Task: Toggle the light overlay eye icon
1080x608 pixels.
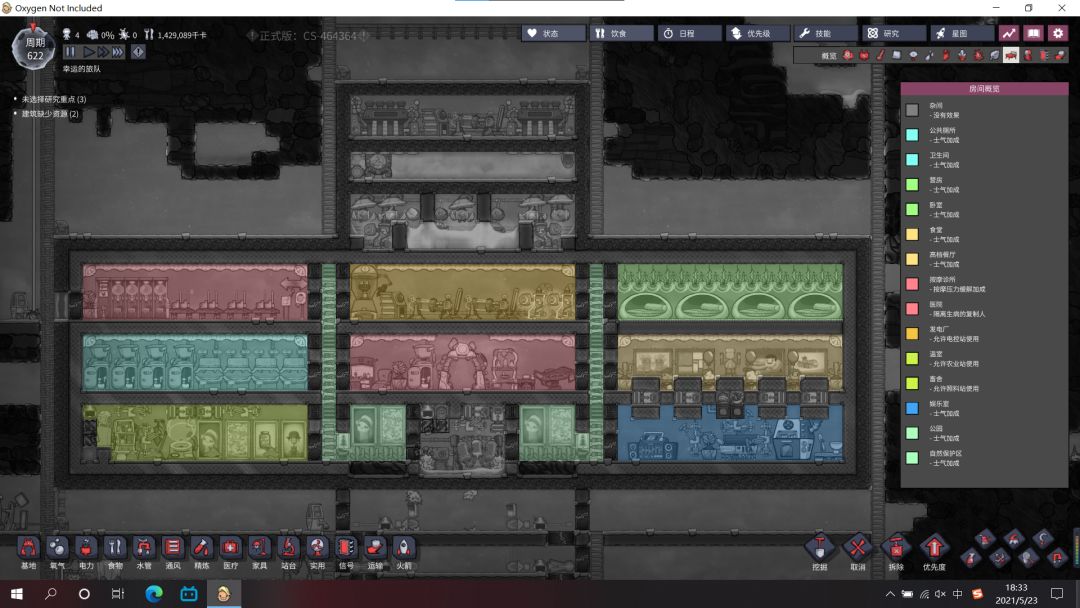Action: (913, 55)
